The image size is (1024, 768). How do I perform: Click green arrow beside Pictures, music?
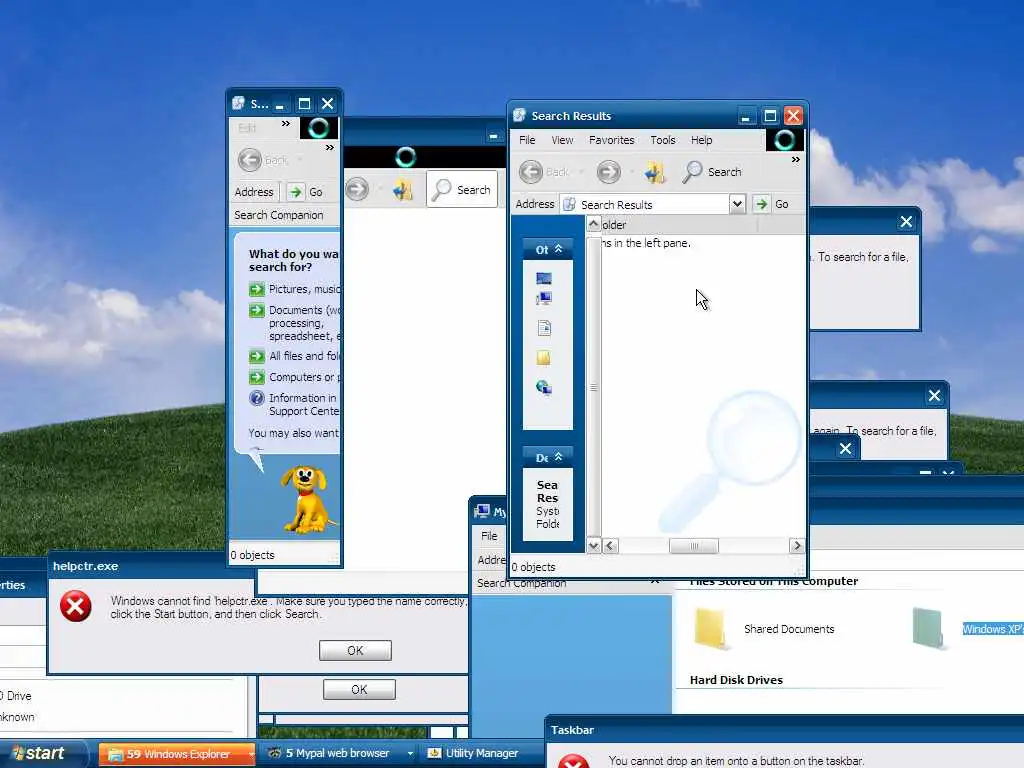point(257,289)
